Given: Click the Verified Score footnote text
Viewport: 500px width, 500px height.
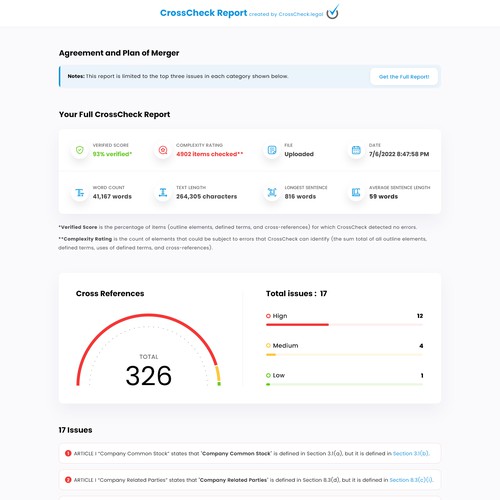Looking at the screenshot, I should (x=238, y=227).
